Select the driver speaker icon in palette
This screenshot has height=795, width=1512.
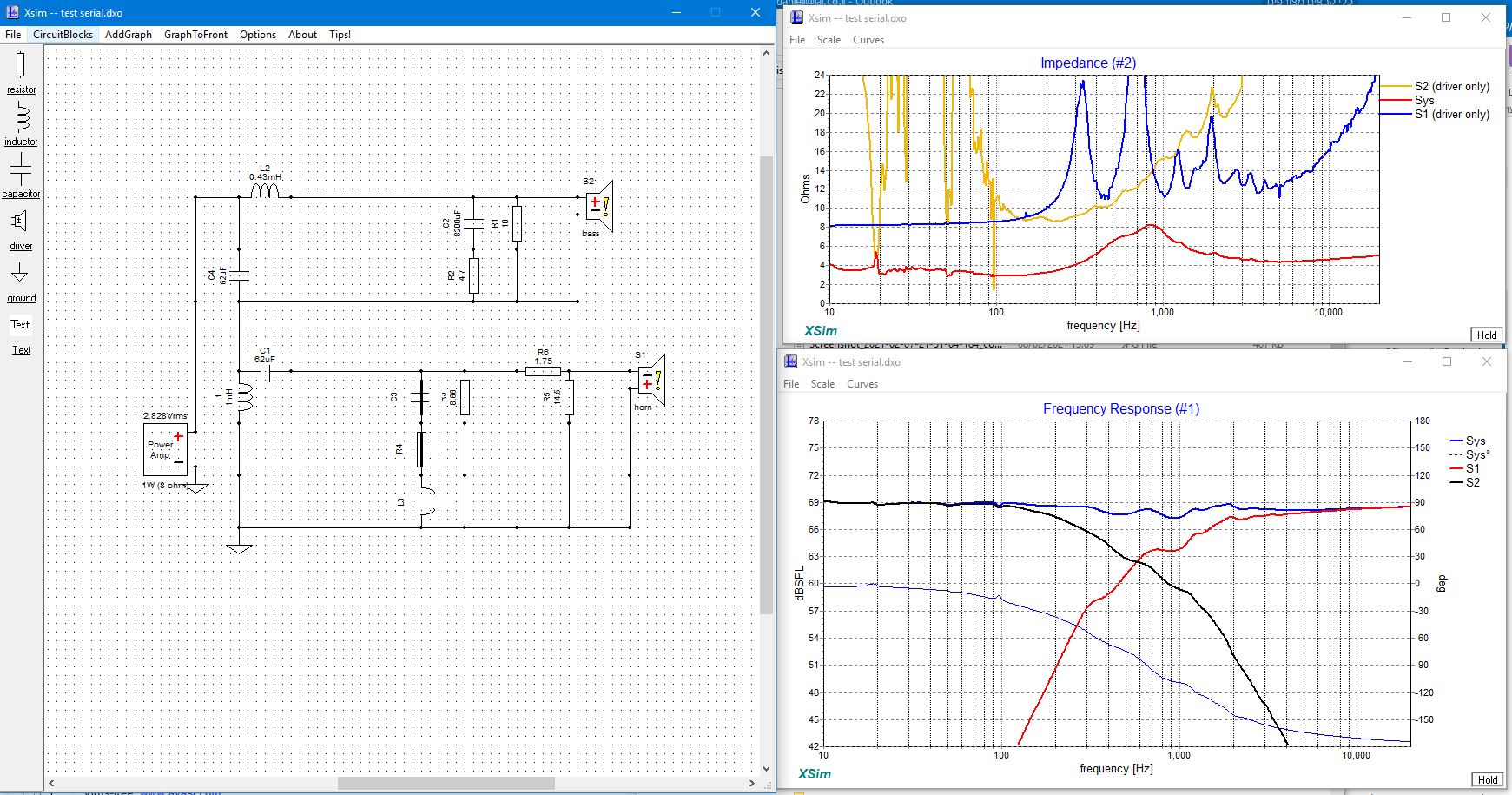click(20, 221)
